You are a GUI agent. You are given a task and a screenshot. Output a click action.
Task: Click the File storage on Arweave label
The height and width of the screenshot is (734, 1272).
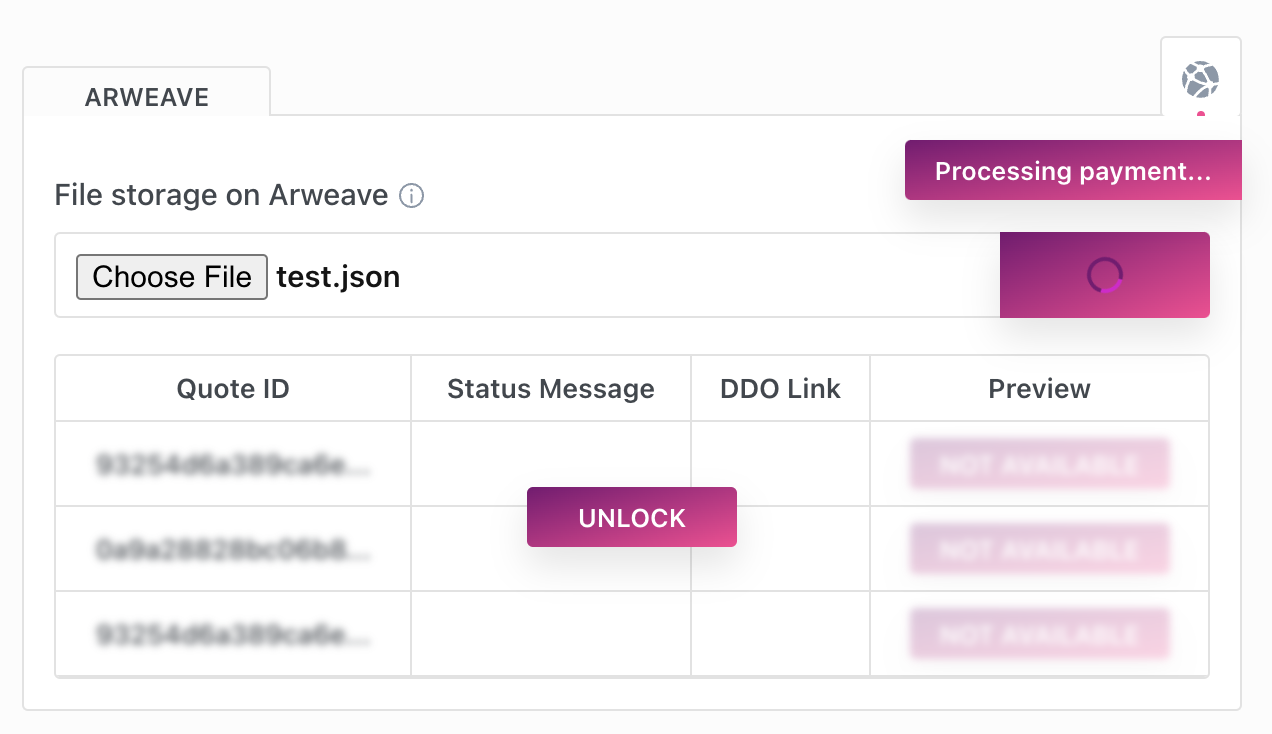tap(221, 195)
